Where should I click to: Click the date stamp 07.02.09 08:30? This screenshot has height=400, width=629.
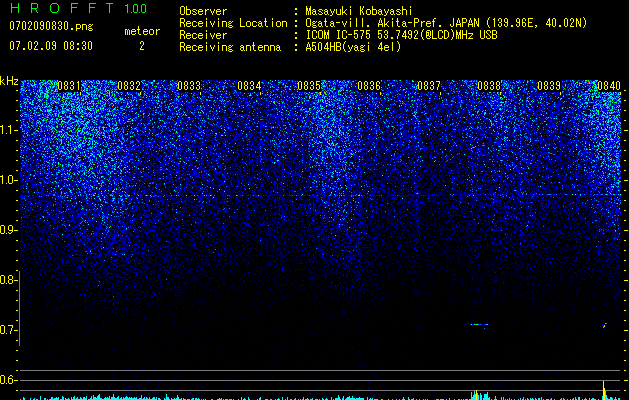(x=51, y=46)
